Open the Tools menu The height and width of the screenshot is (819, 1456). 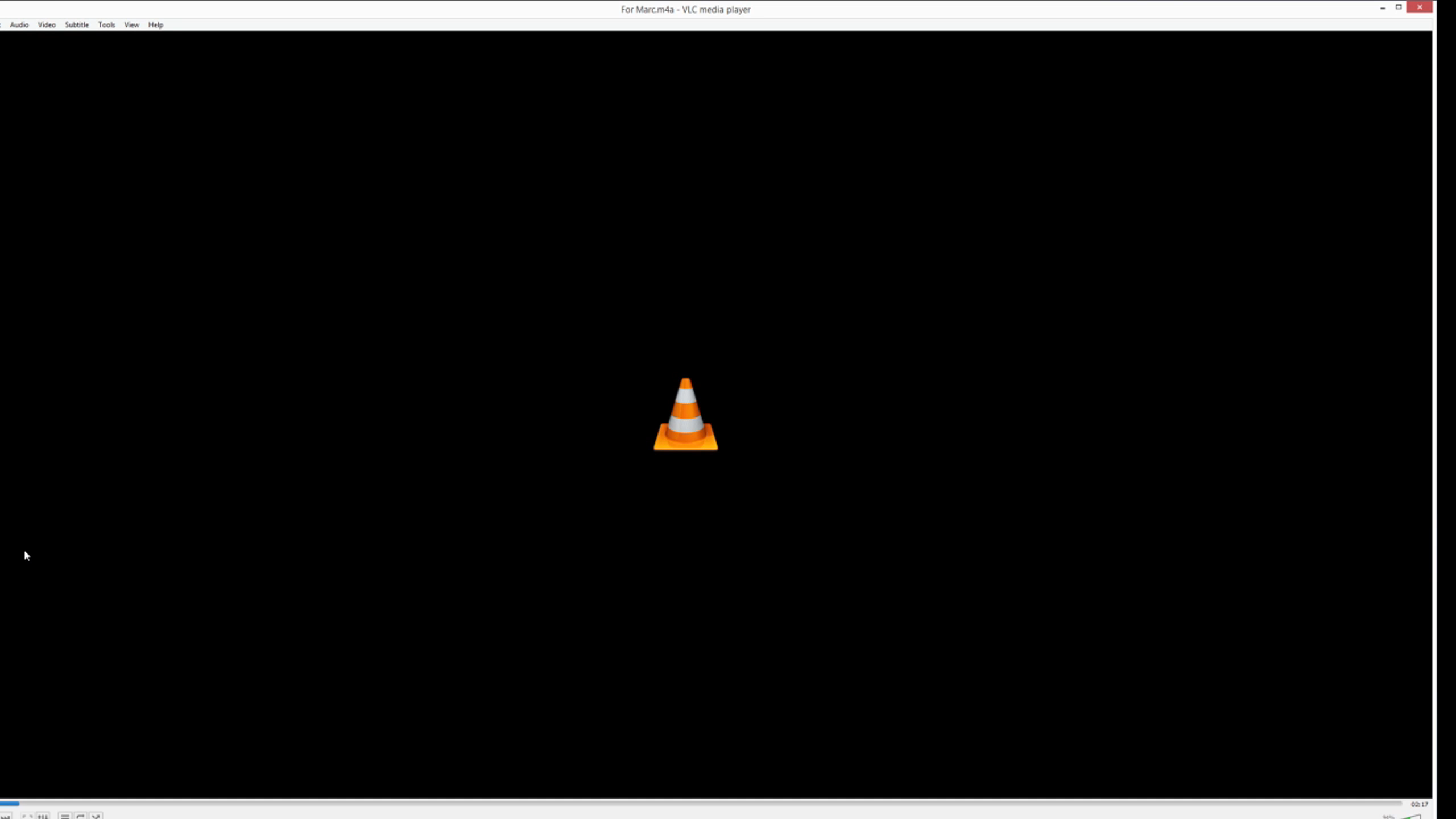pos(106,24)
